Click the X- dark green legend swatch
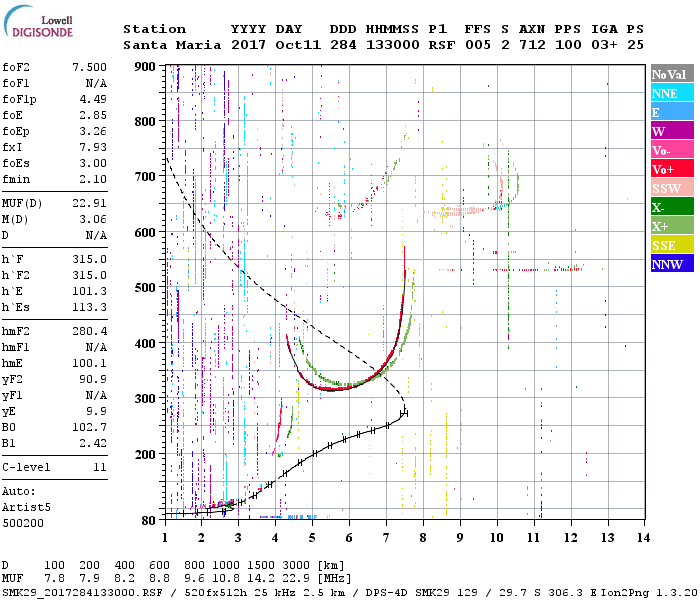 pos(672,207)
